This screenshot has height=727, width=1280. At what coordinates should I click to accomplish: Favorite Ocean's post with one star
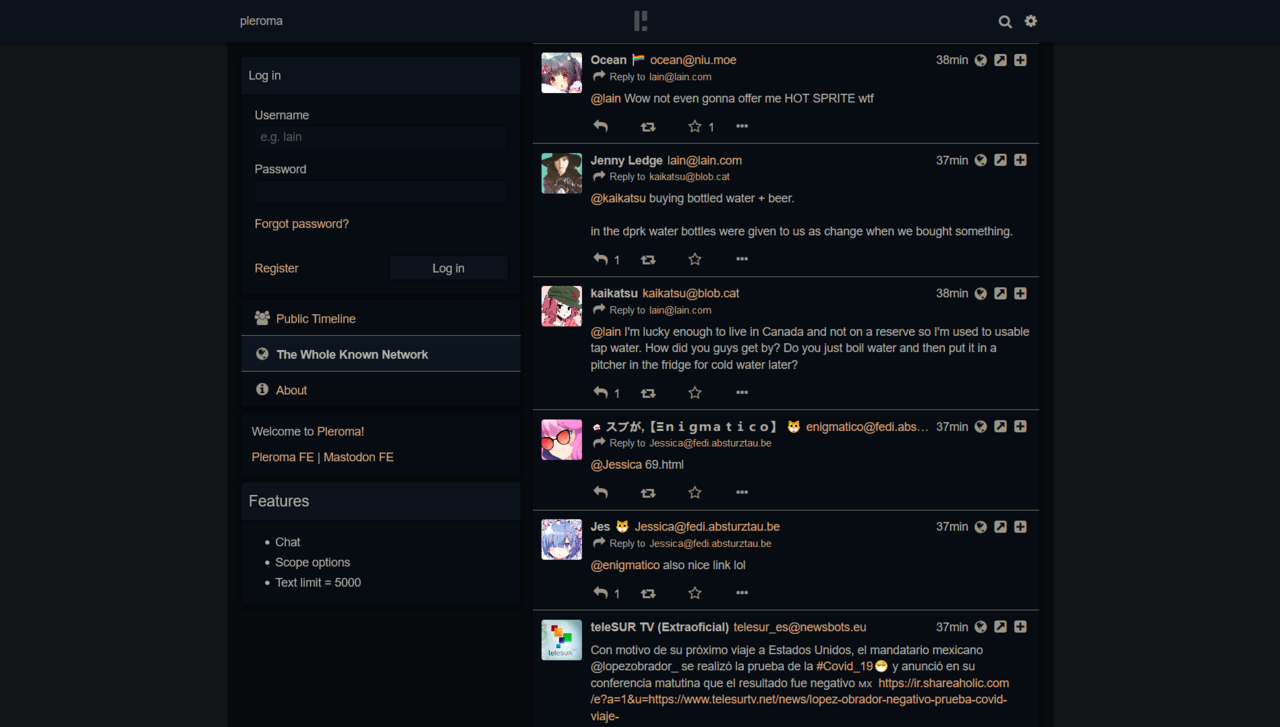[x=695, y=126]
